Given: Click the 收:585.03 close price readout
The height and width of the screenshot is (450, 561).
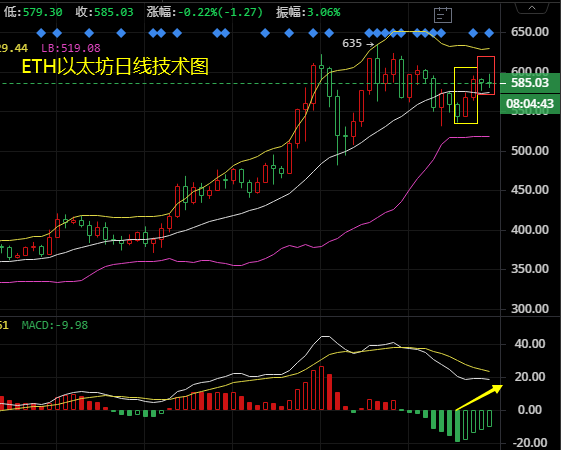Looking at the screenshot, I should point(104,13).
